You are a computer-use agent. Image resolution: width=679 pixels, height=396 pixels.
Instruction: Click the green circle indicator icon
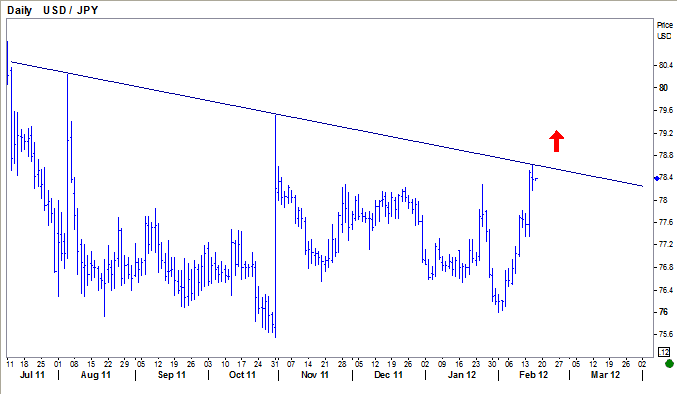[669, 363]
